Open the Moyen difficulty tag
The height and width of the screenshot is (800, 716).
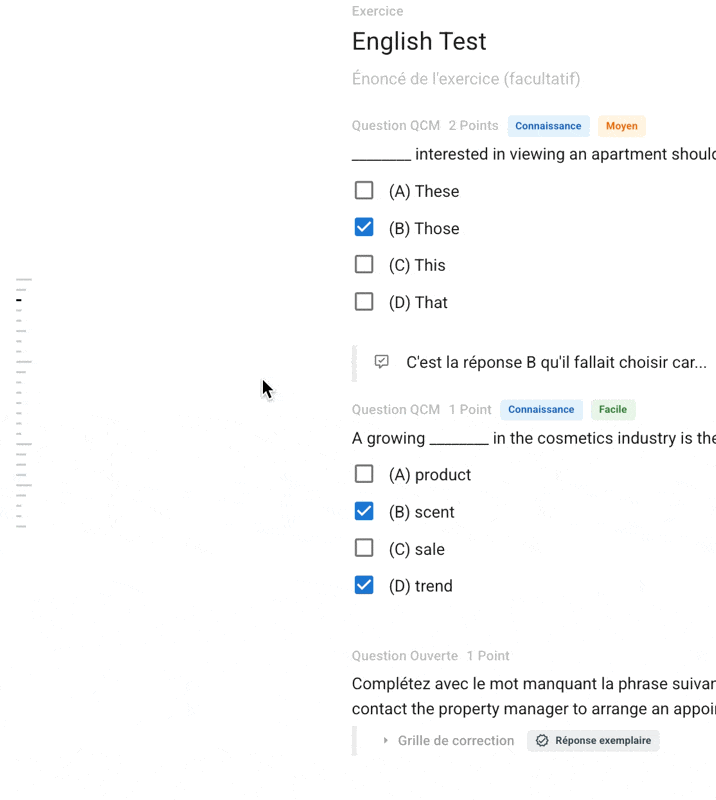tap(622, 126)
